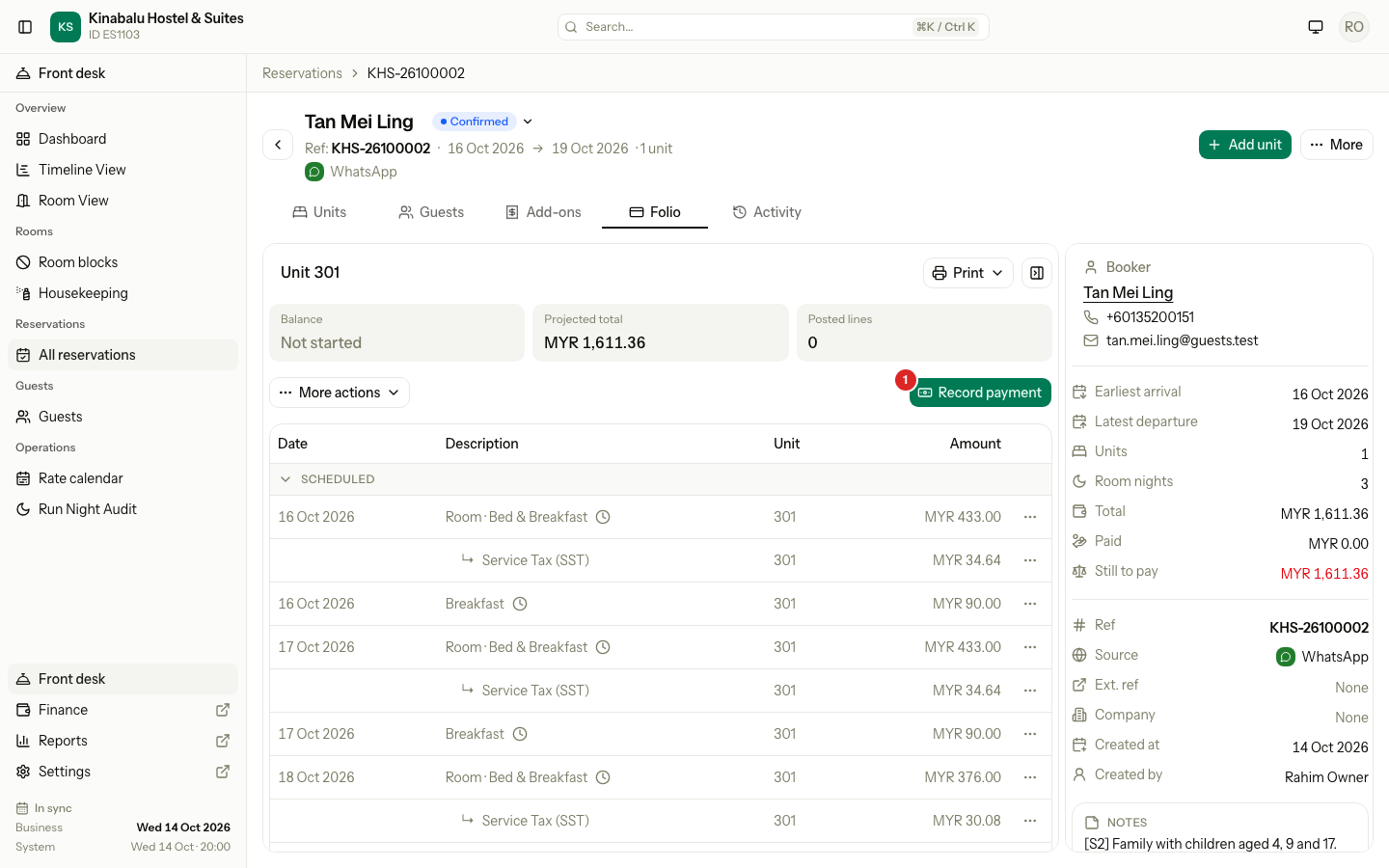This screenshot has width=1389, height=868.
Task: Toggle the sidebar collapse icon
Action: pyautogui.click(x=25, y=27)
